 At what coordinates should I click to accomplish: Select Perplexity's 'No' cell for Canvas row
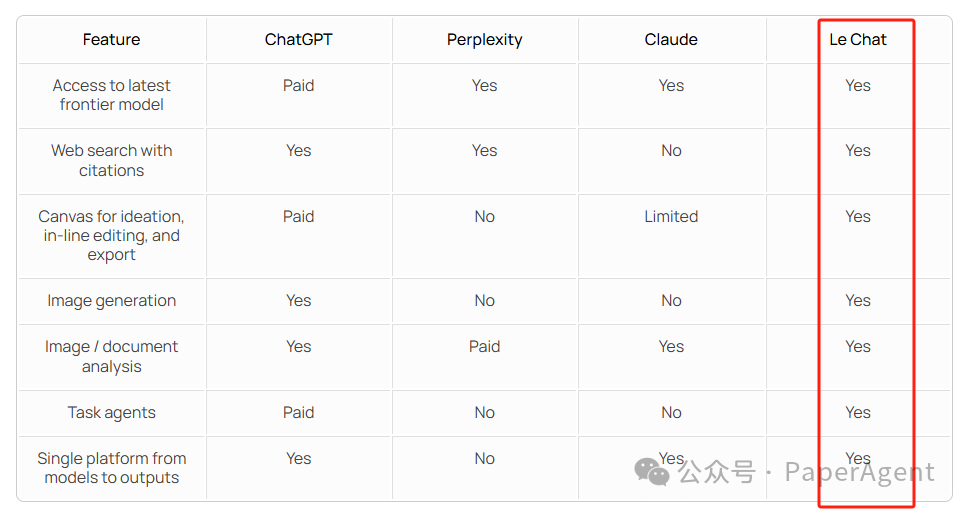[484, 217]
